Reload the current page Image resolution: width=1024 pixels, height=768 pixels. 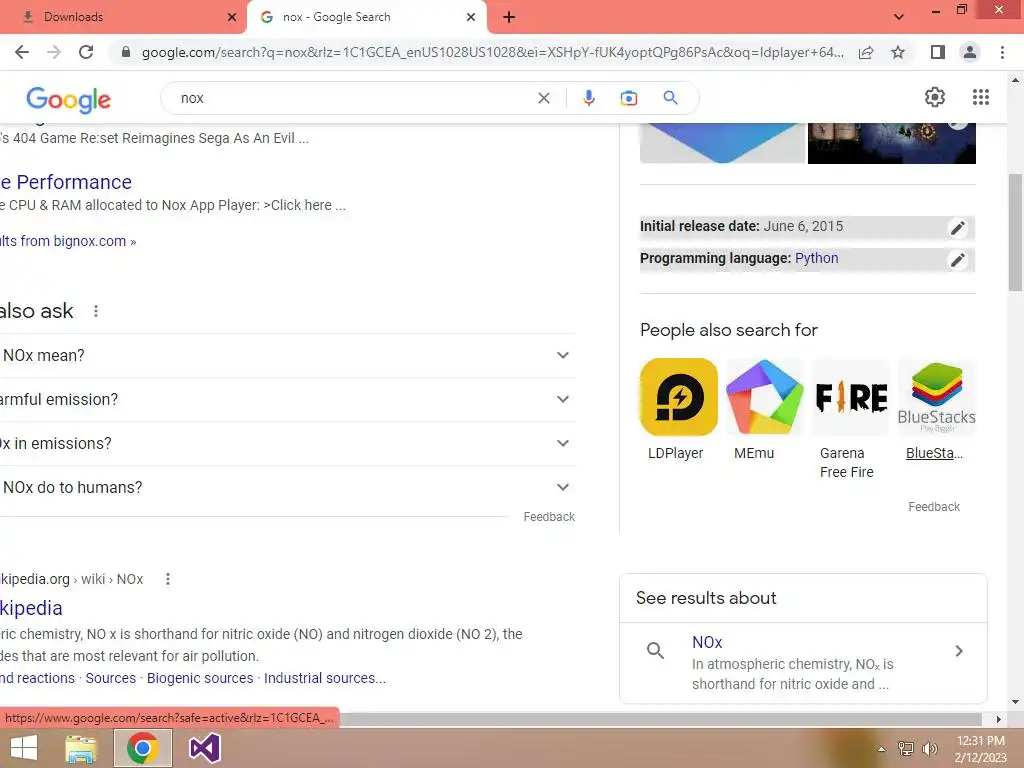pyautogui.click(x=86, y=52)
